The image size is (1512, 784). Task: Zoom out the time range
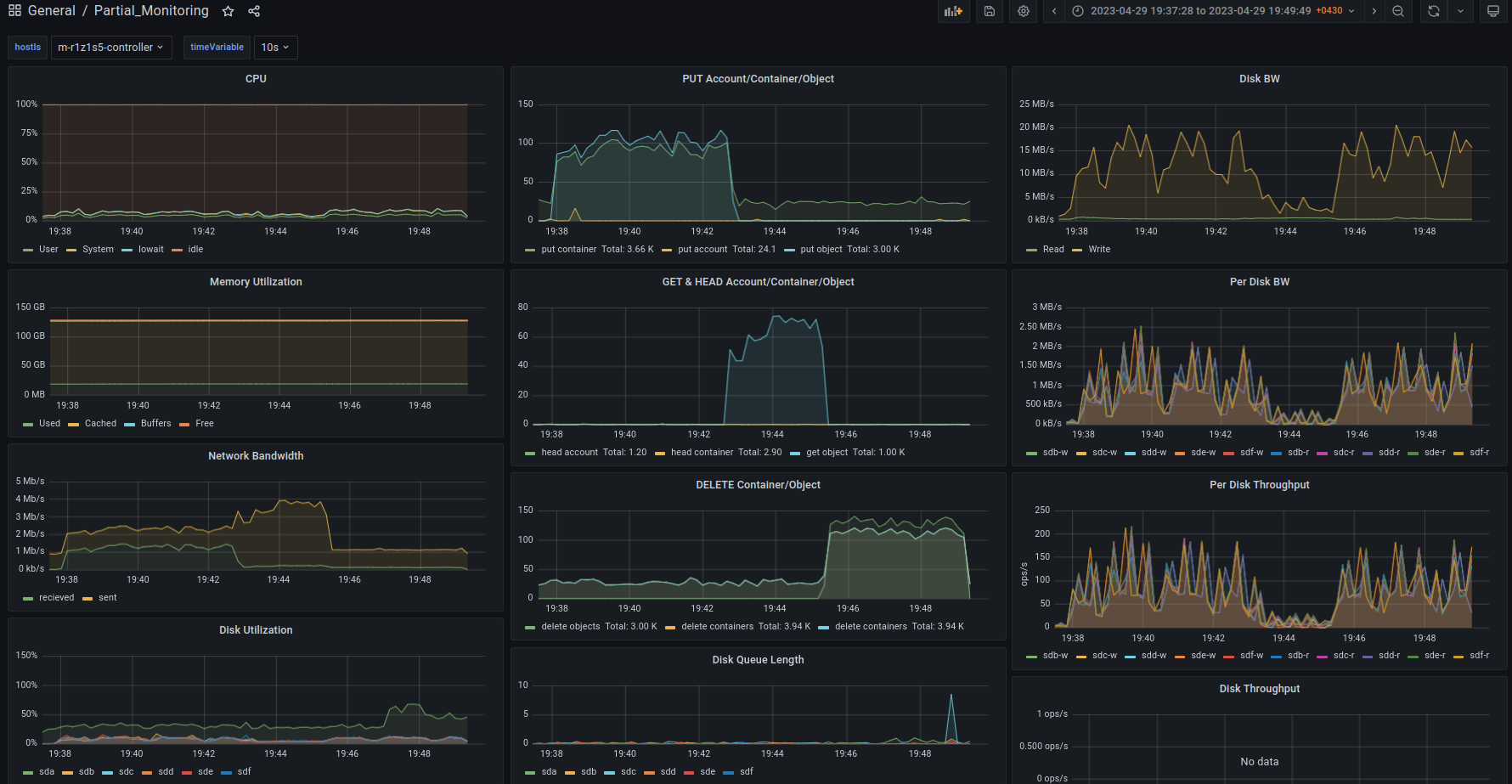click(1398, 11)
